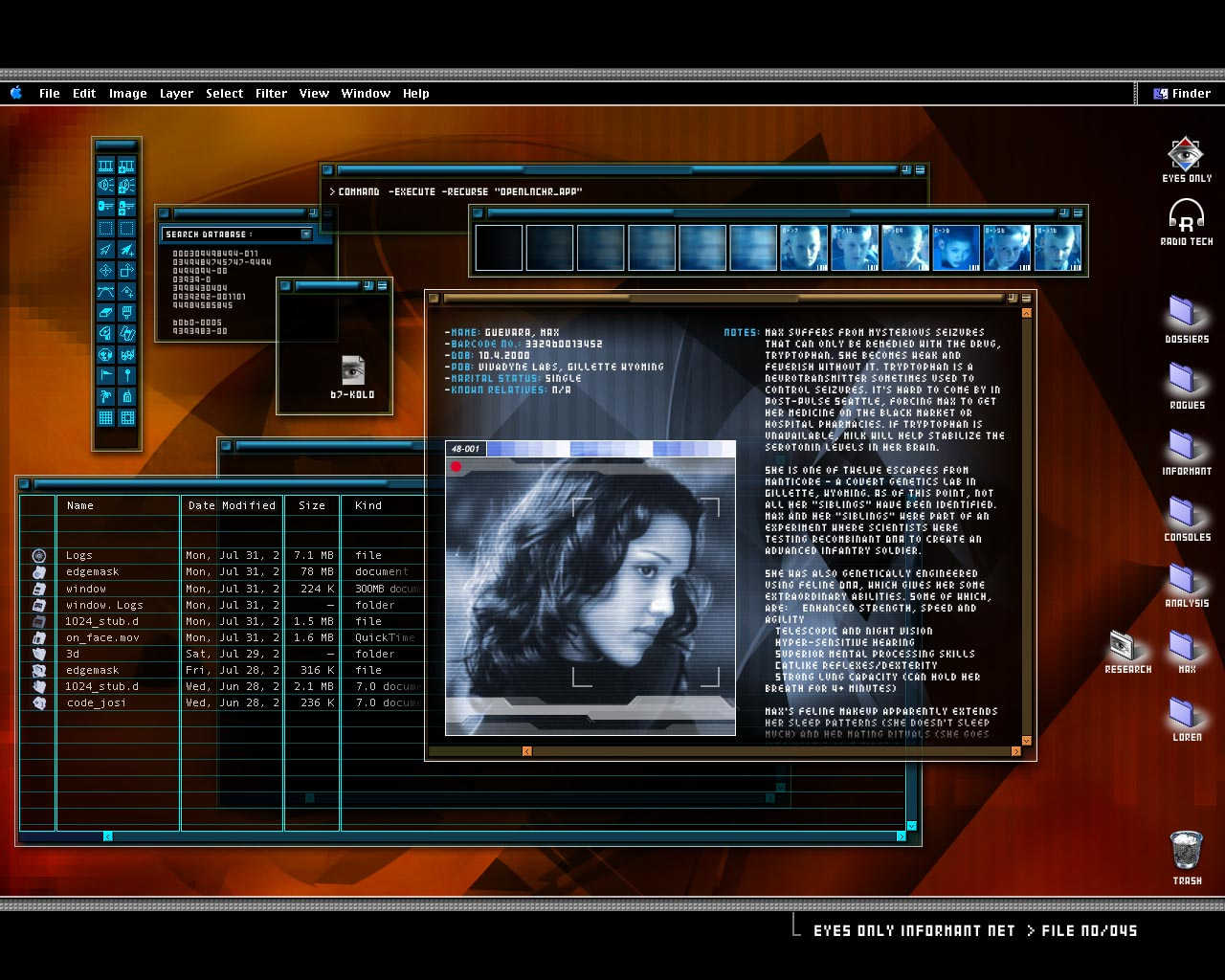Screen dimensions: 1225x980
Task: Select the 1.5 MB 1024_stub.d file
Action: 221,621
